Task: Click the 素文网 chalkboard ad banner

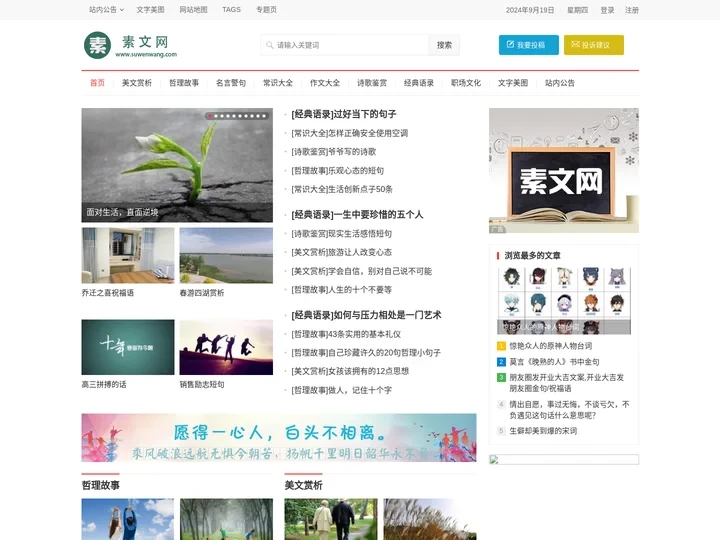Action: [564, 170]
